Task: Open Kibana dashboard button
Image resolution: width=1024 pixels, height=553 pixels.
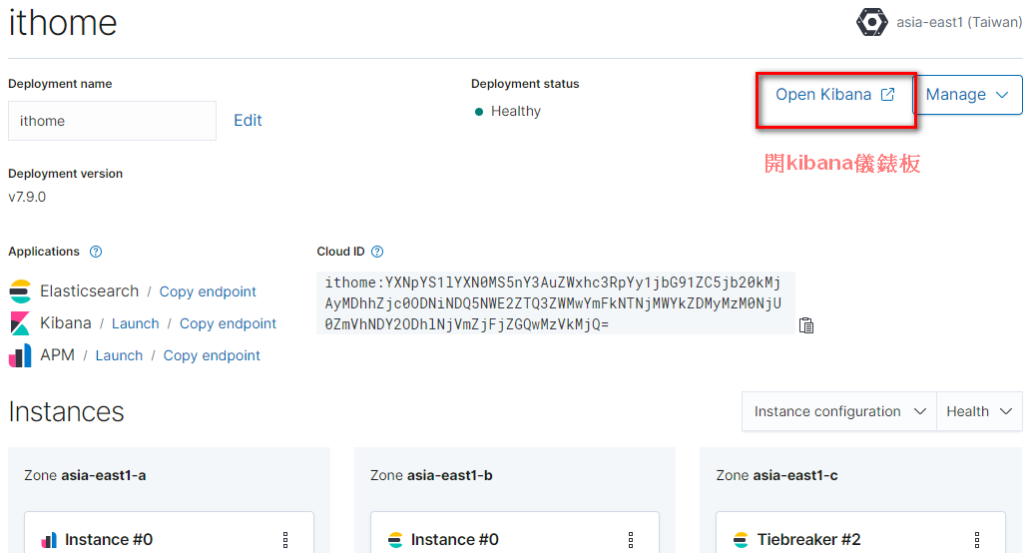Action: 835,95
